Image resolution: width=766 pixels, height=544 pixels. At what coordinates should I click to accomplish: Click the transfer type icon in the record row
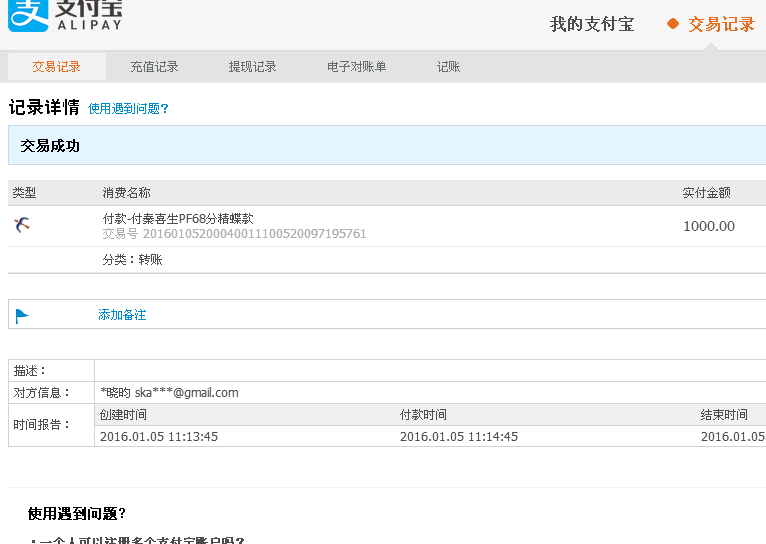click(x=23, y=225)
